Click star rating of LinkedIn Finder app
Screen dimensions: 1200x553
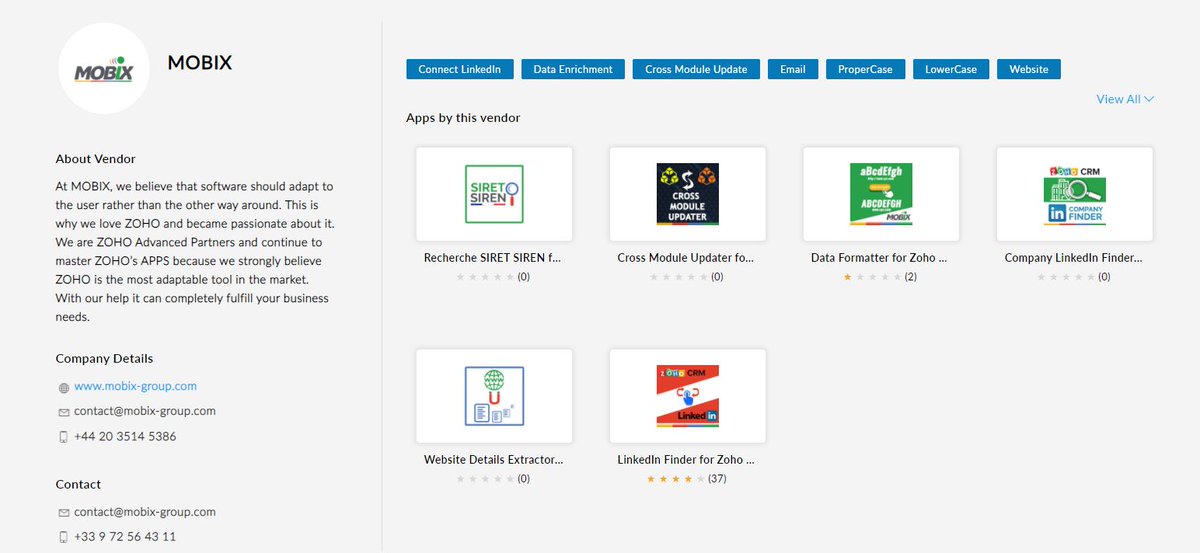point(678,479)
